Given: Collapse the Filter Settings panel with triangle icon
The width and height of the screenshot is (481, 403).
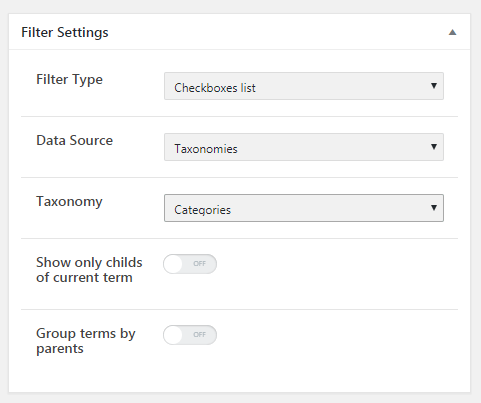Looking at the screenshot, I should click(452, 32).
